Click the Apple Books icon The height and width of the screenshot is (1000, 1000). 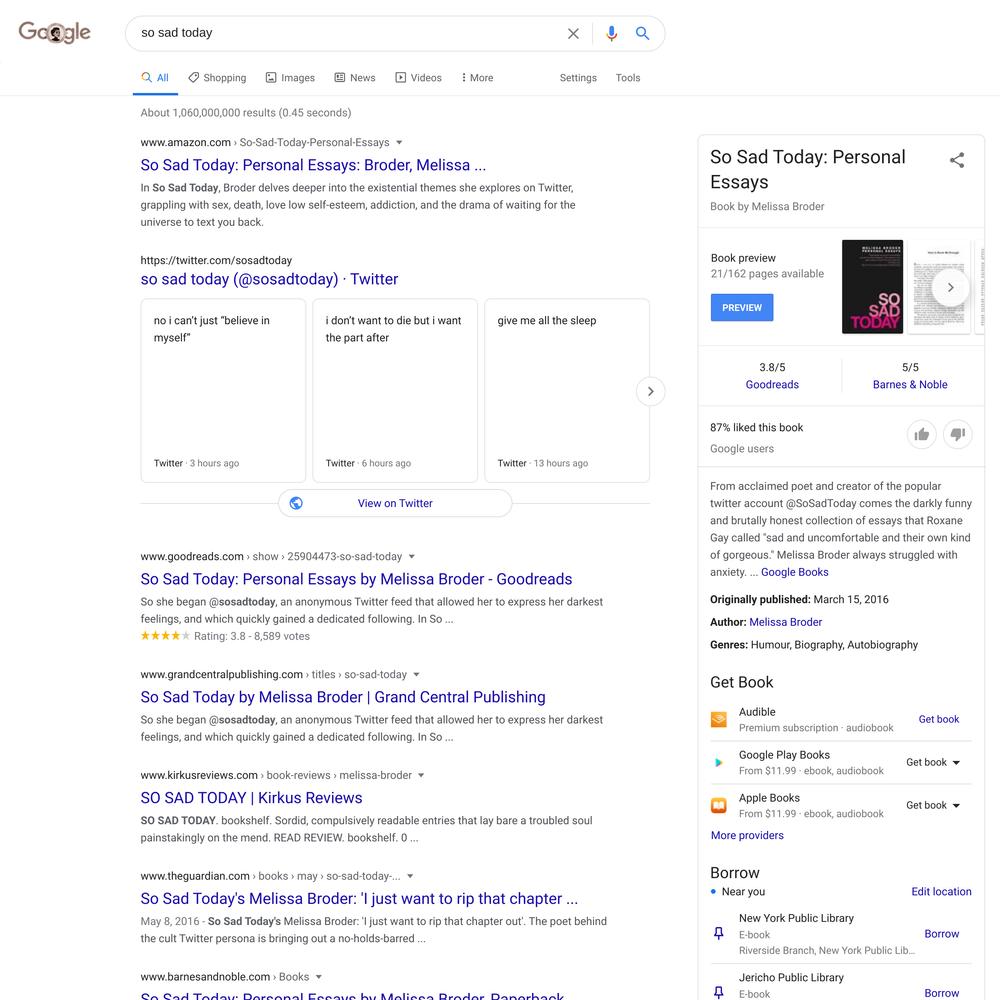(x=719, y=805)
